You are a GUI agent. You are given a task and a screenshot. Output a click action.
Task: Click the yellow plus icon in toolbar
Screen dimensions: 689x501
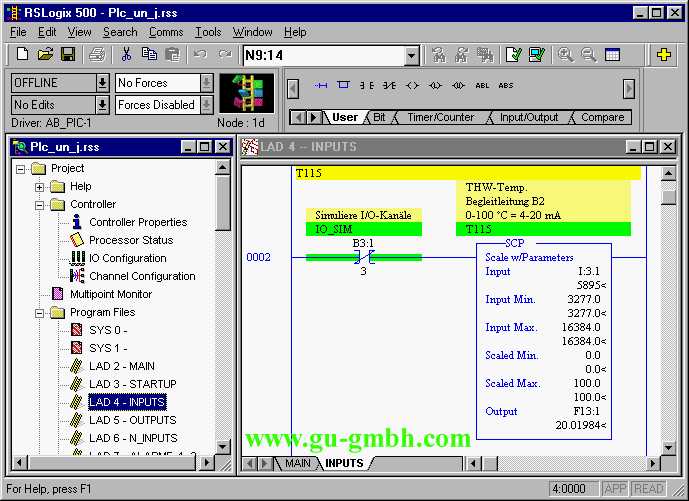coord(663,55)
